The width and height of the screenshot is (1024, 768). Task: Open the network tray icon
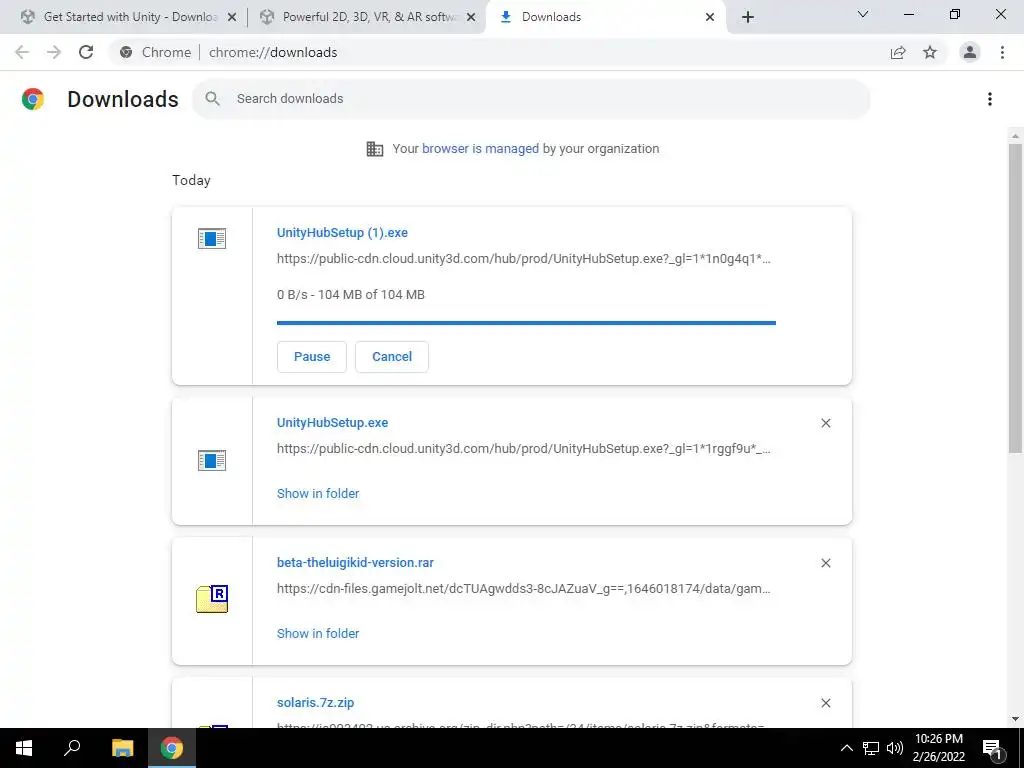871,748
